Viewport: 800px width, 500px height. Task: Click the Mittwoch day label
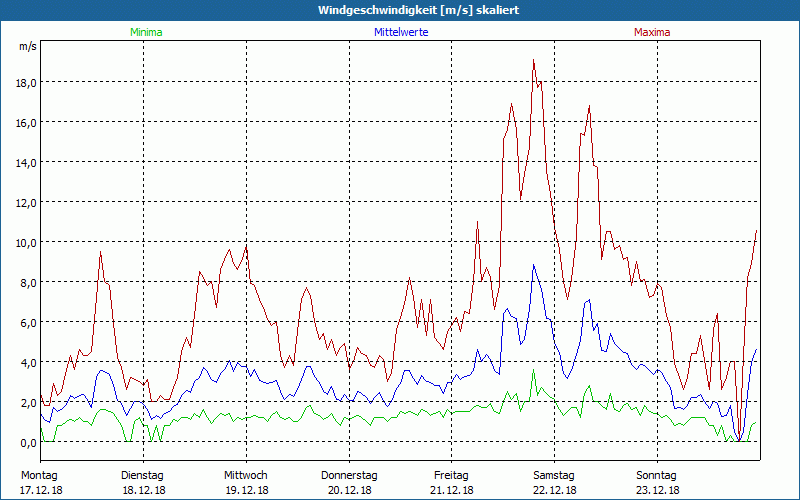[245, 475]
